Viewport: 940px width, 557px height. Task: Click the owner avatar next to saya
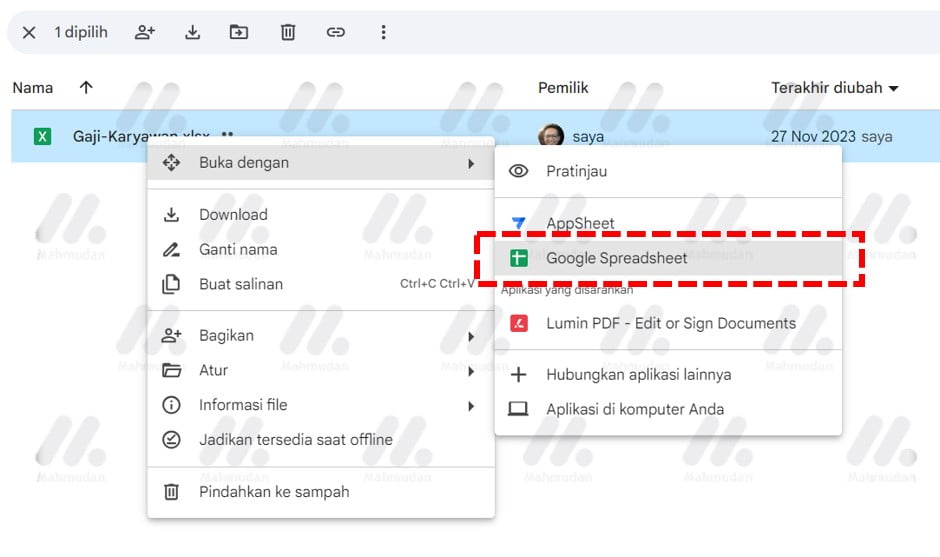click(551, 136)
